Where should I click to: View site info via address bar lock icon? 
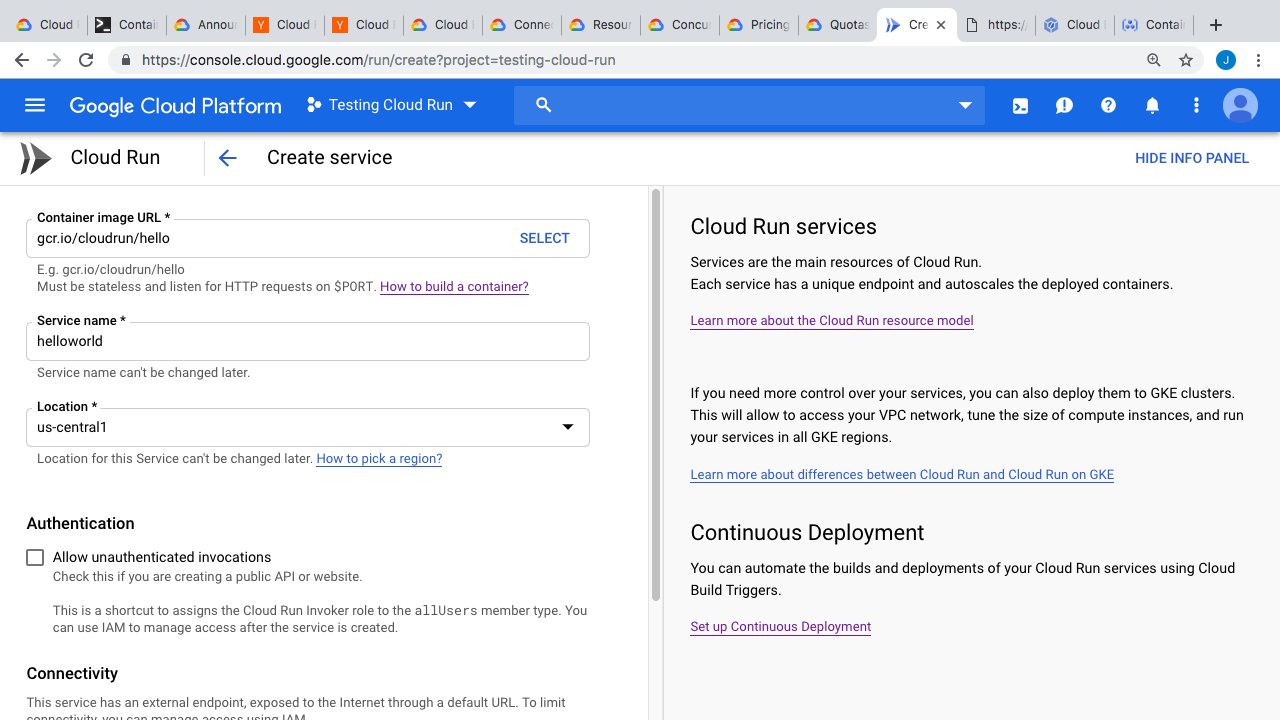126,60
